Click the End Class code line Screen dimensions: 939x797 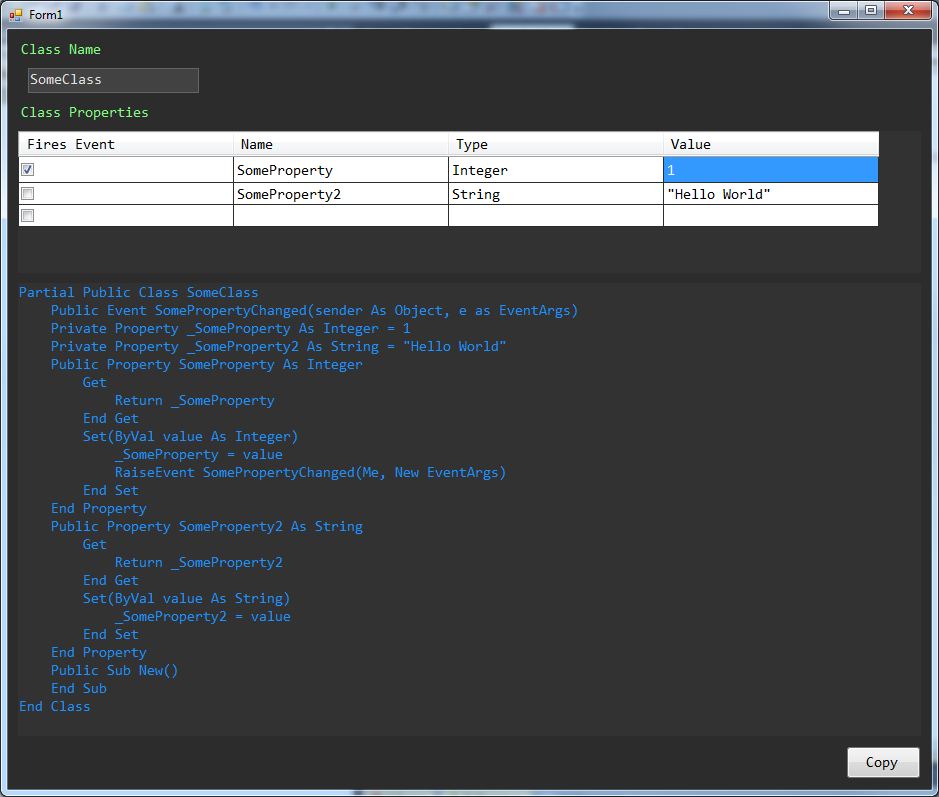[54, 706]
